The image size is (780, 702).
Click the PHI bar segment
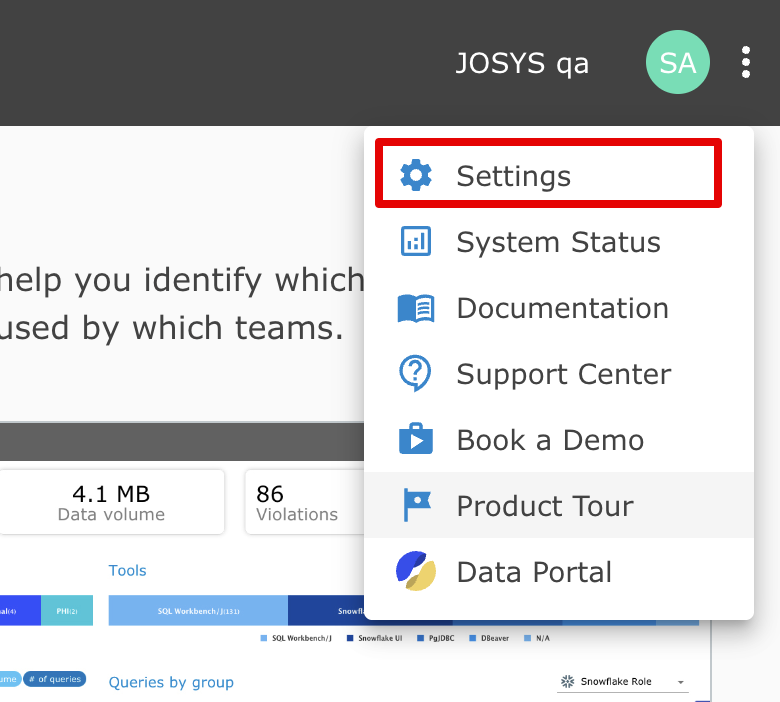(67, 610)
